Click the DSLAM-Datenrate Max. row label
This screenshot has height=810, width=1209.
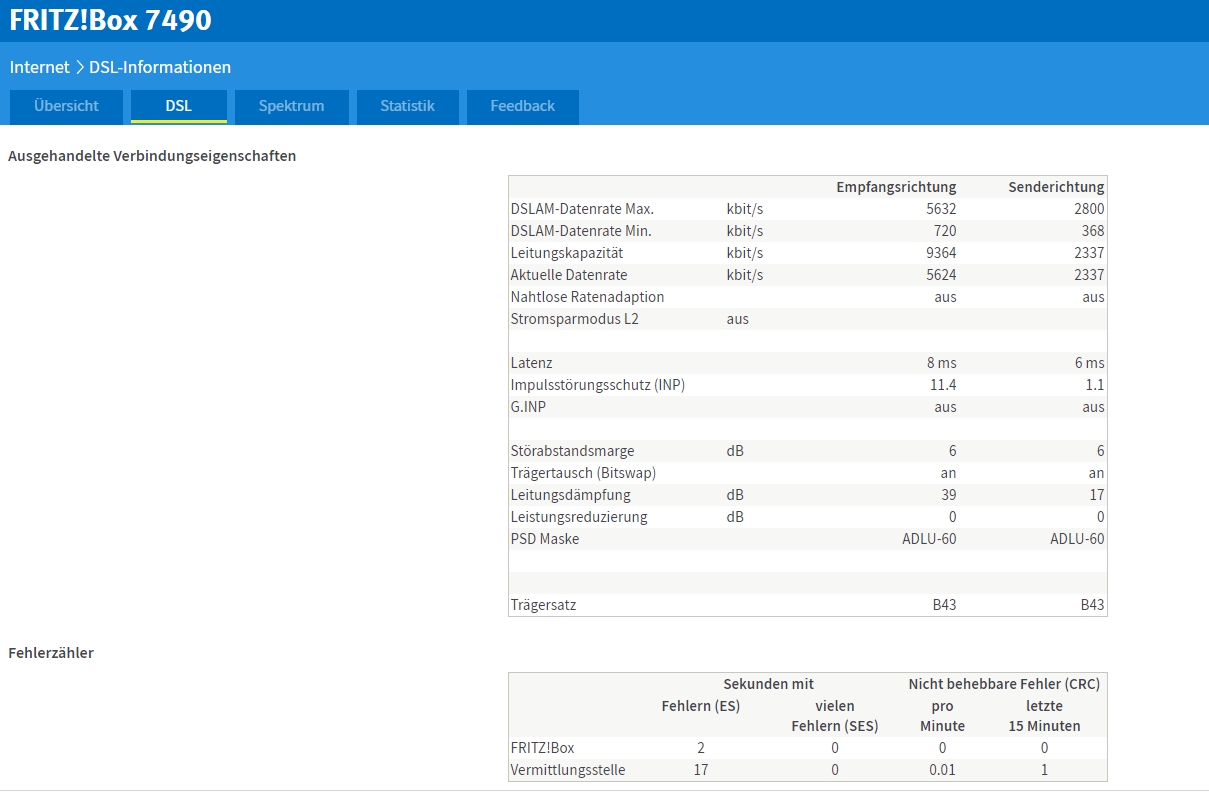point(582,209)
